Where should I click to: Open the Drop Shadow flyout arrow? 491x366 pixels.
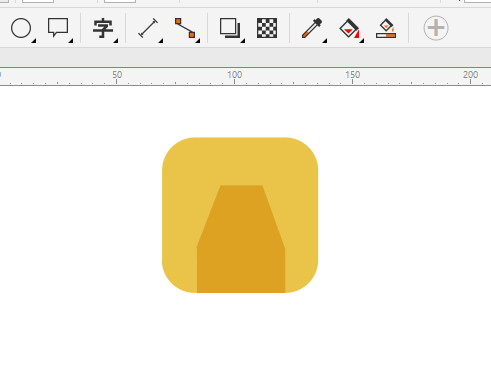pos(243,41)
